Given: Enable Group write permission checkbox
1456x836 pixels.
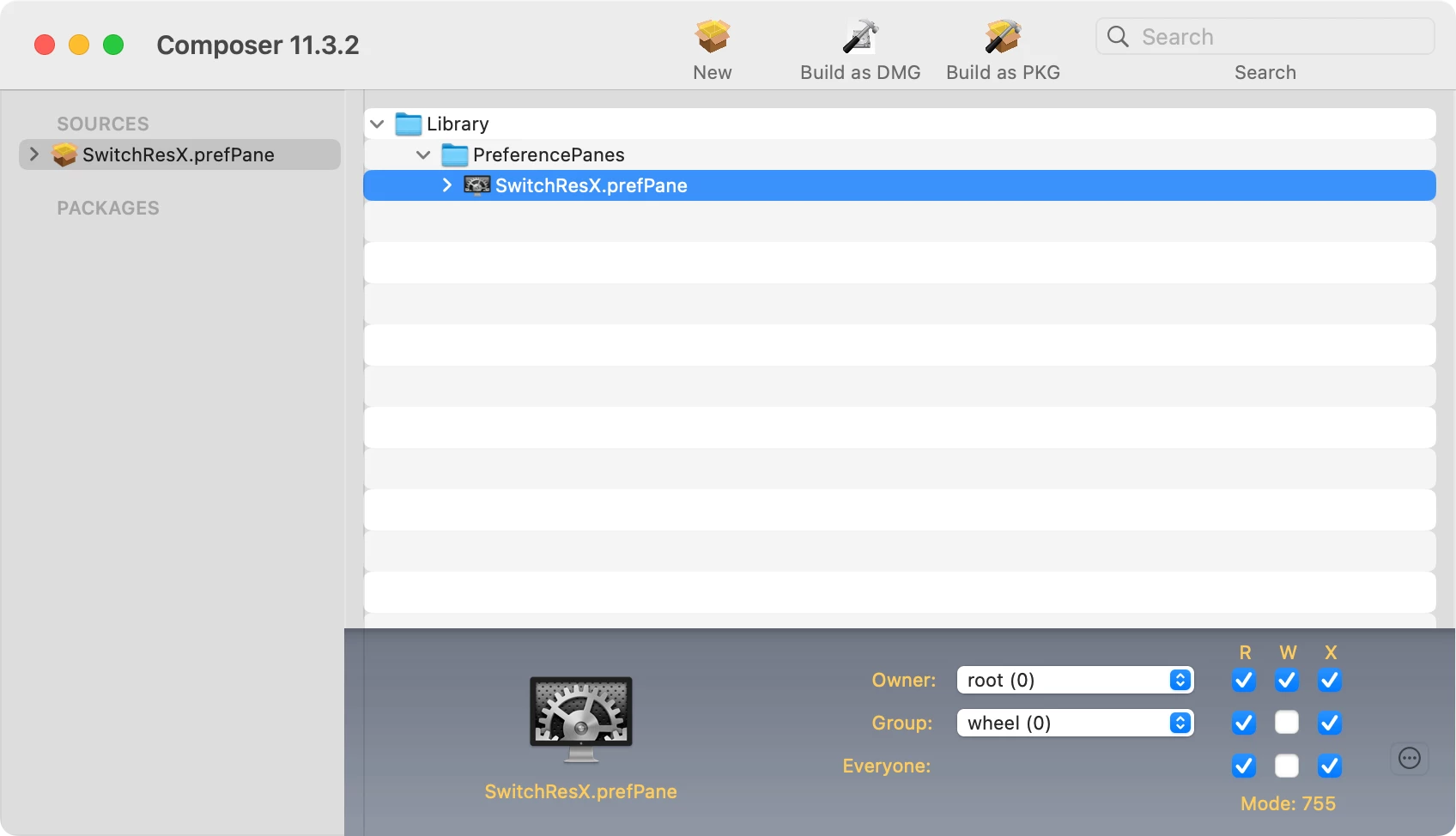Looking at the screenshot, I should pos(1287,723).
